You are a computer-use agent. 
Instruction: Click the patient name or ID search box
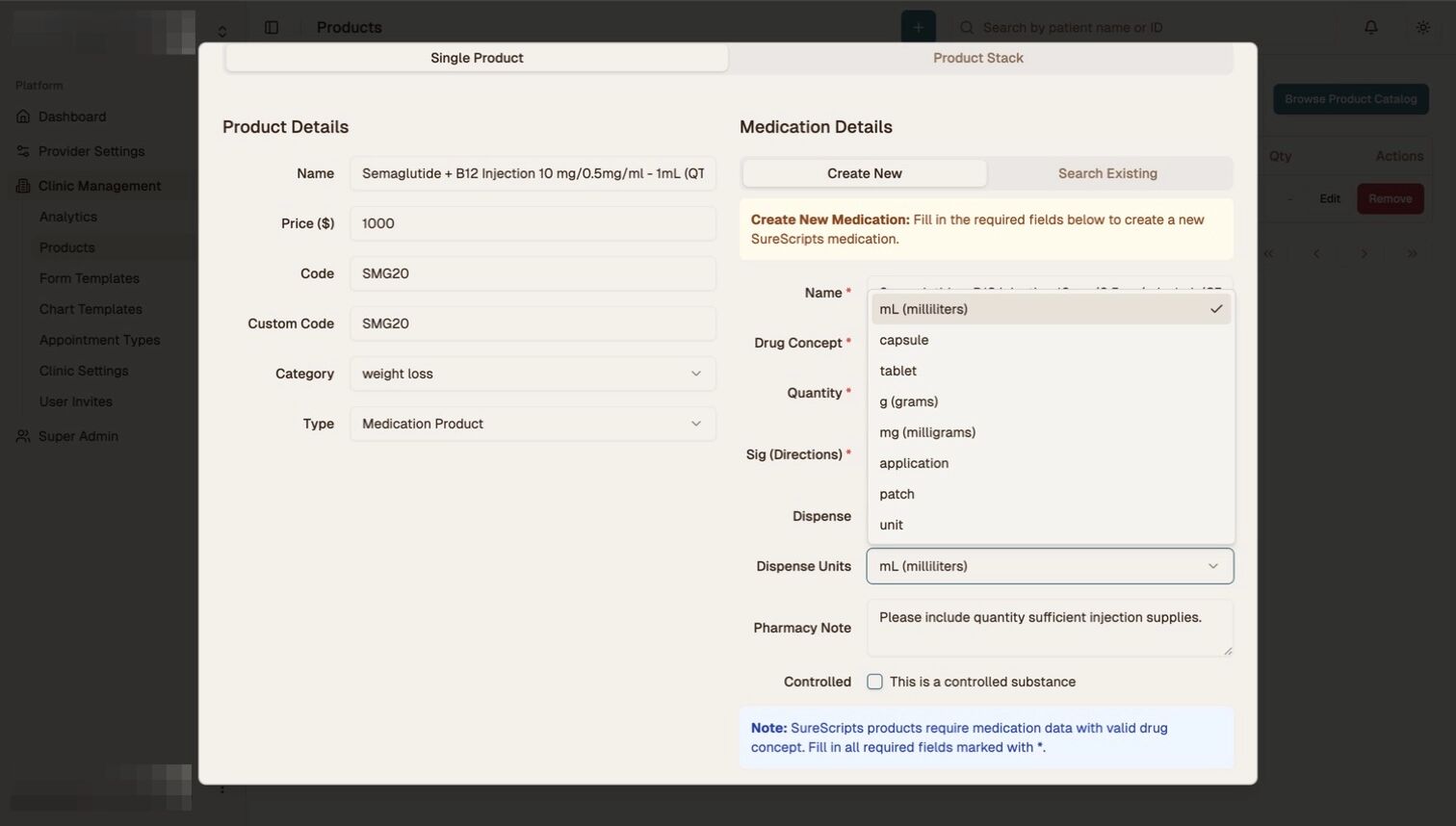(1143, 28)
